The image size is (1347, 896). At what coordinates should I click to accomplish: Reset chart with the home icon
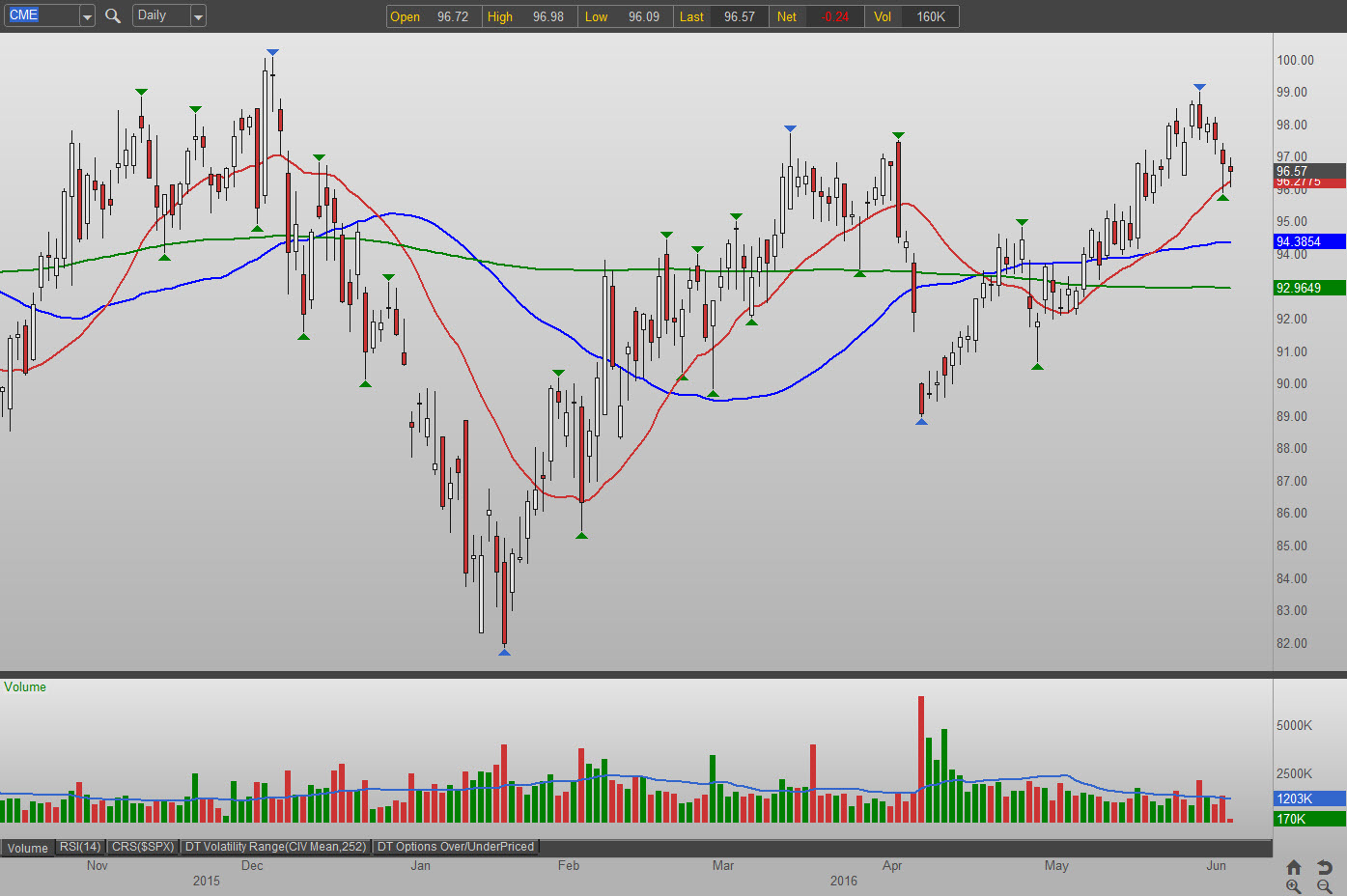(x=1294, y=867)
